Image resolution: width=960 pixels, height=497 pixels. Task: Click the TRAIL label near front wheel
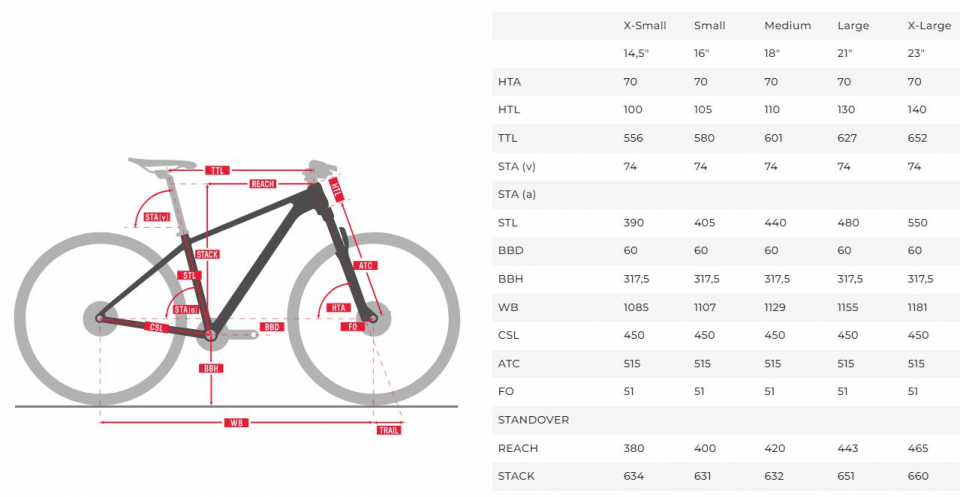(389, 430)
